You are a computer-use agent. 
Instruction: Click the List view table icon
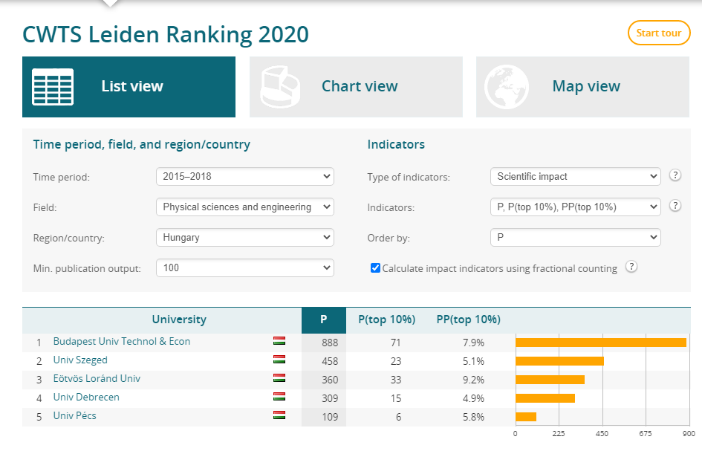point(53,87)
